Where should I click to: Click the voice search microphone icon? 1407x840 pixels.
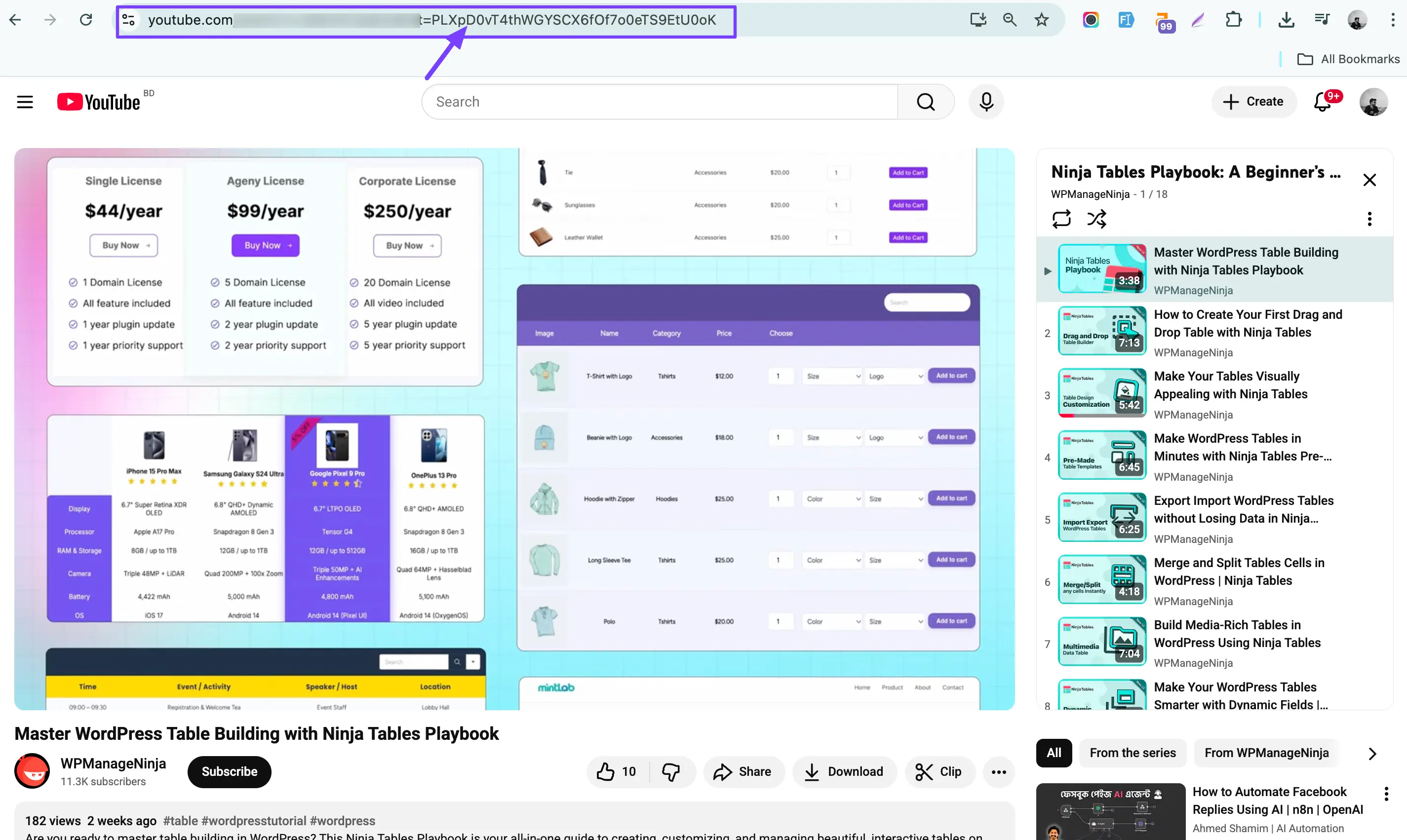click(x=986, y=102)
